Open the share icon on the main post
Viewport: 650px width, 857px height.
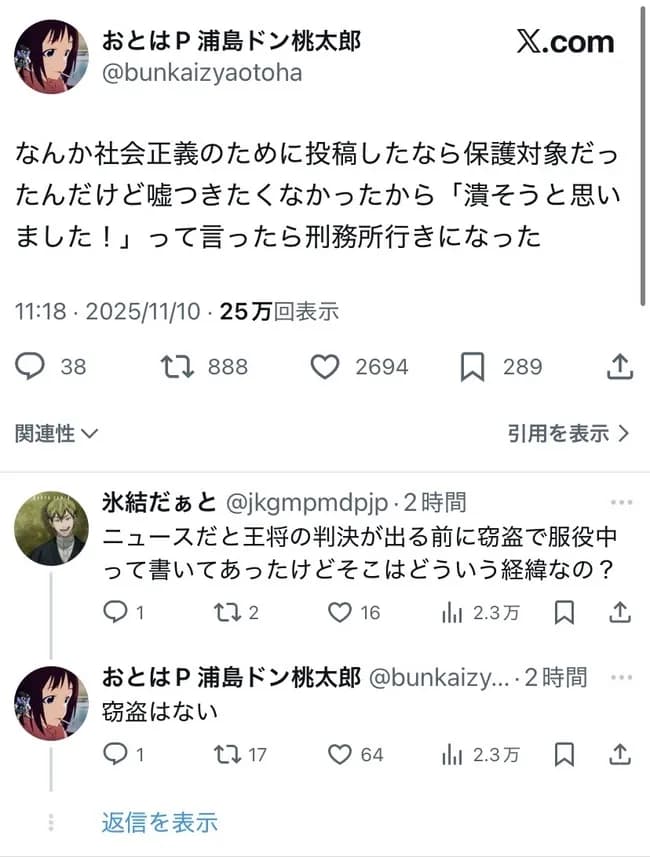tap(619, 367)
